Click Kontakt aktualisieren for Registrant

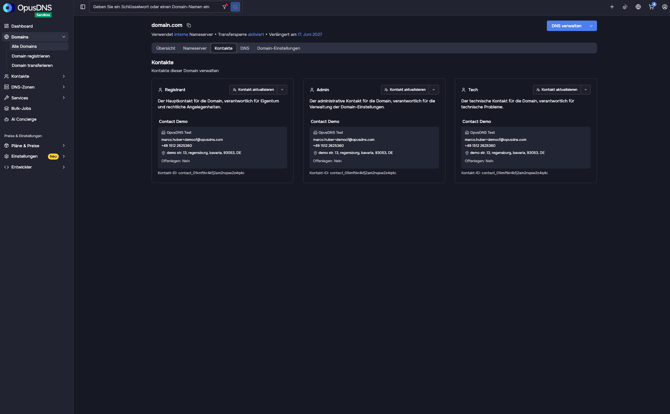253,90
